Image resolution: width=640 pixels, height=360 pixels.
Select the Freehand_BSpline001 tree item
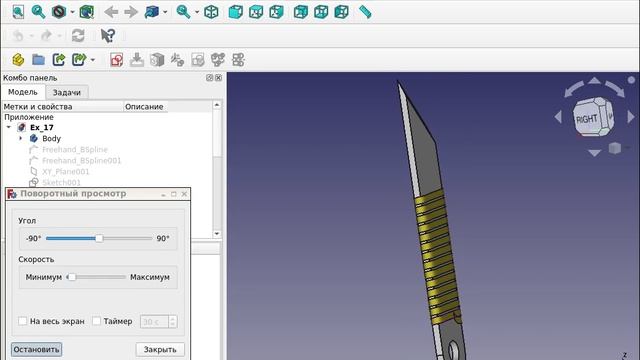pyautogui.click(x=82, y=160)
